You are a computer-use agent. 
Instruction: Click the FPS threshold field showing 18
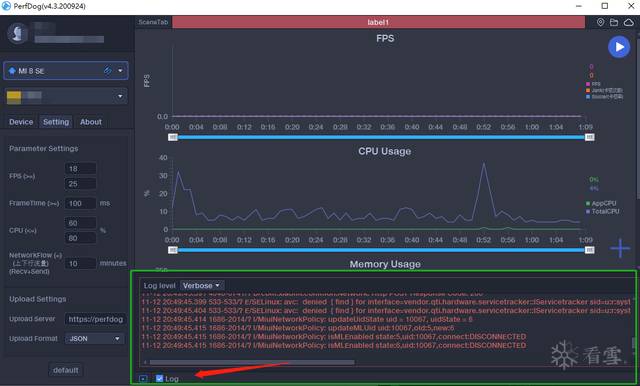pos(81,169)
